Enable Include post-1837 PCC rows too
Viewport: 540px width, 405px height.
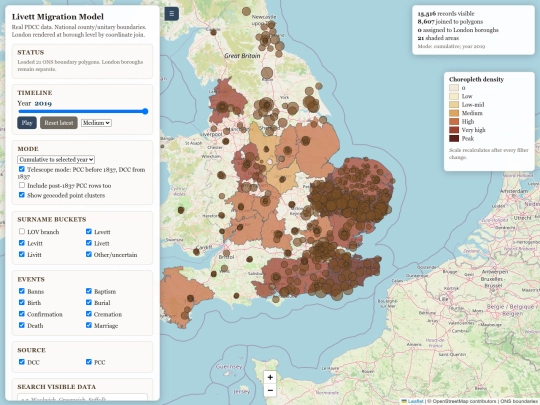point(22,185)
